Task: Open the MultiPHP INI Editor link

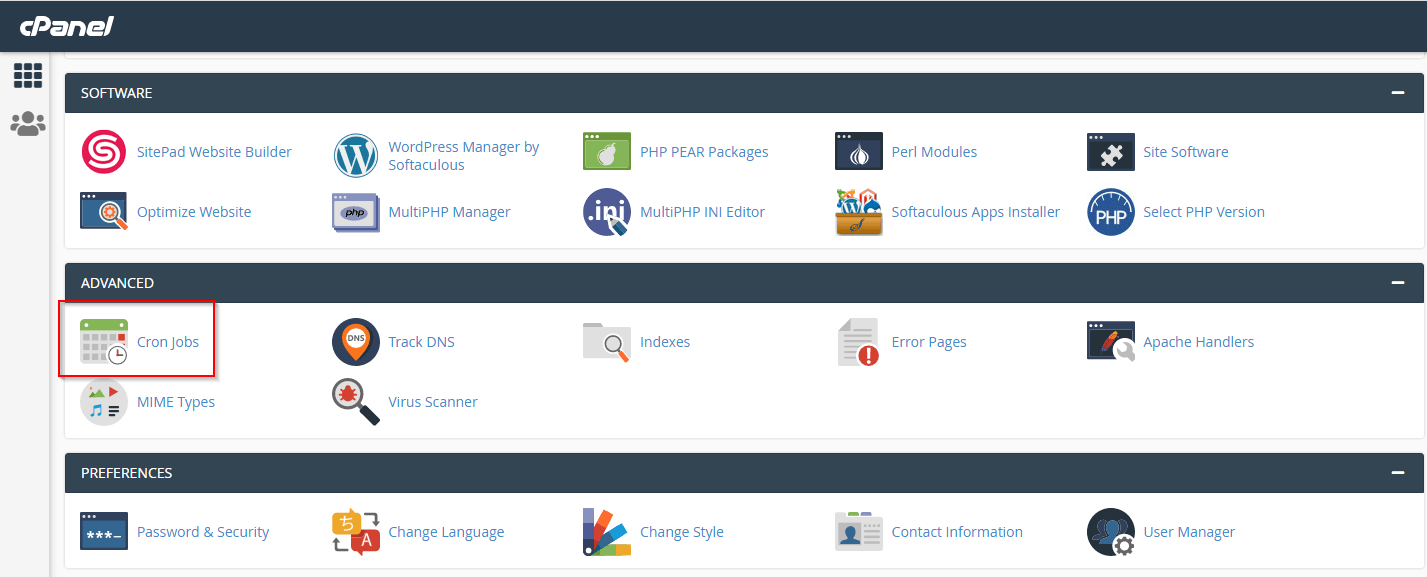Action: (x=702, y=212)
